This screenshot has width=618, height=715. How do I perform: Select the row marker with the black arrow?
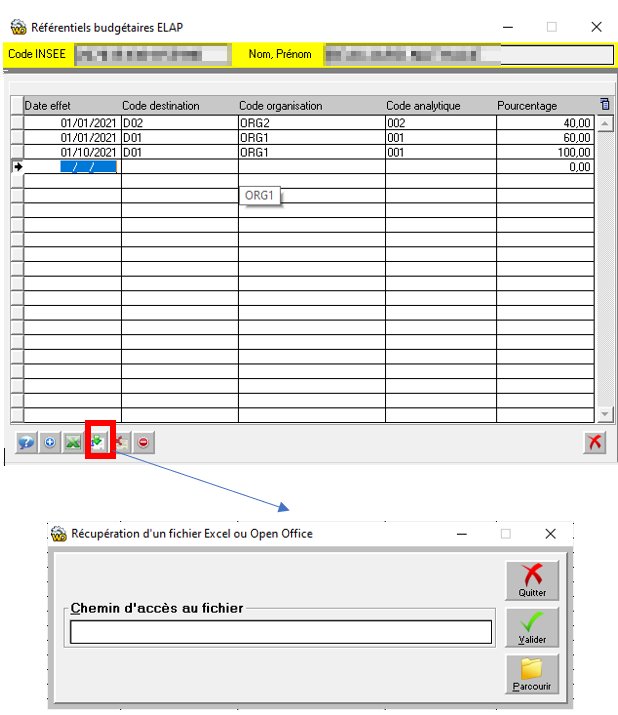pos(17,167)
